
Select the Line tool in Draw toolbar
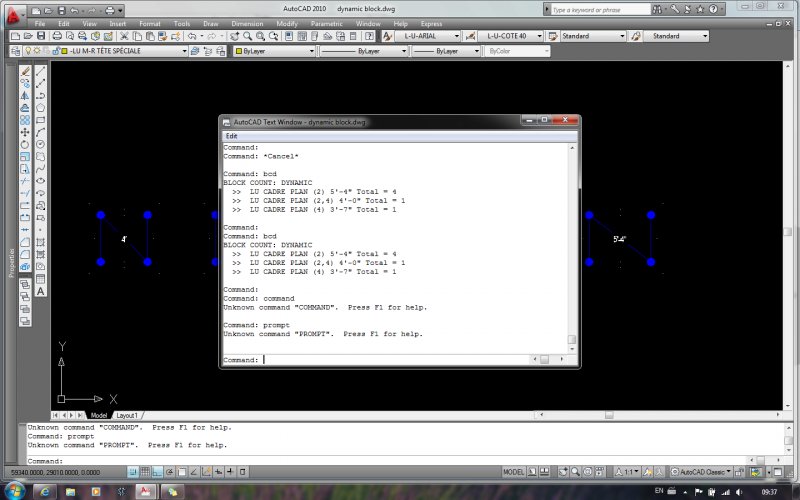tap(41, 71)
